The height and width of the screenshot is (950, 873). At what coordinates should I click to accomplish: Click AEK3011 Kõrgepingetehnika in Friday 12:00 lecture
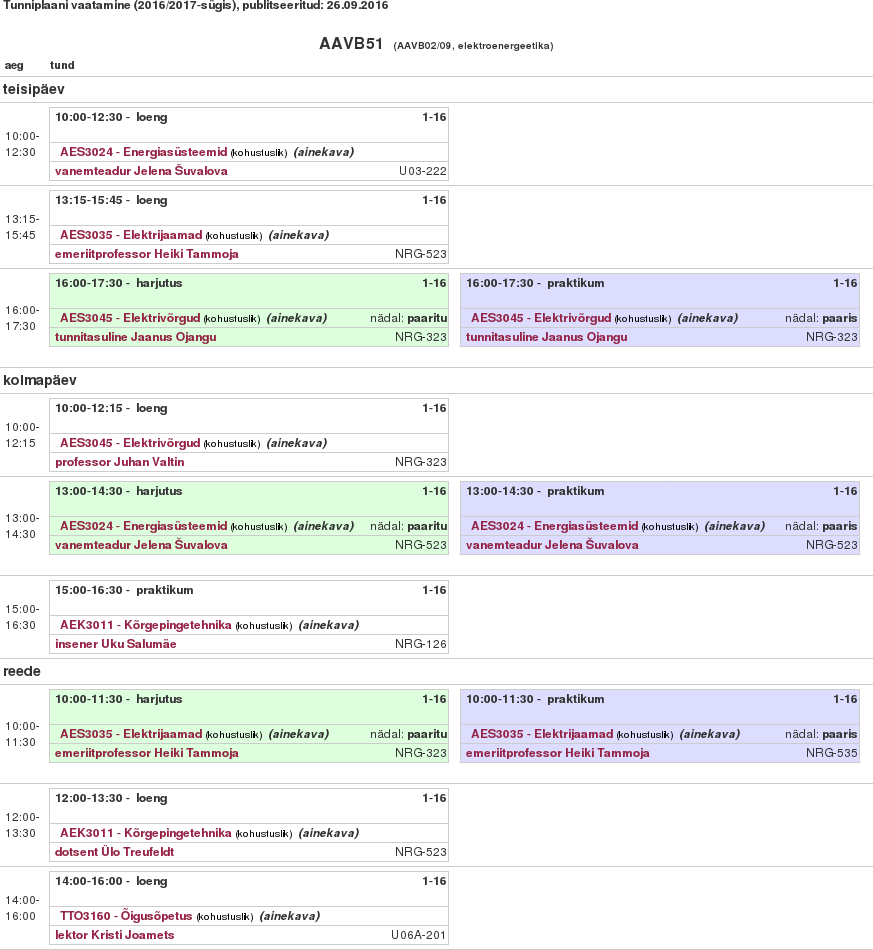pos(146,833)
